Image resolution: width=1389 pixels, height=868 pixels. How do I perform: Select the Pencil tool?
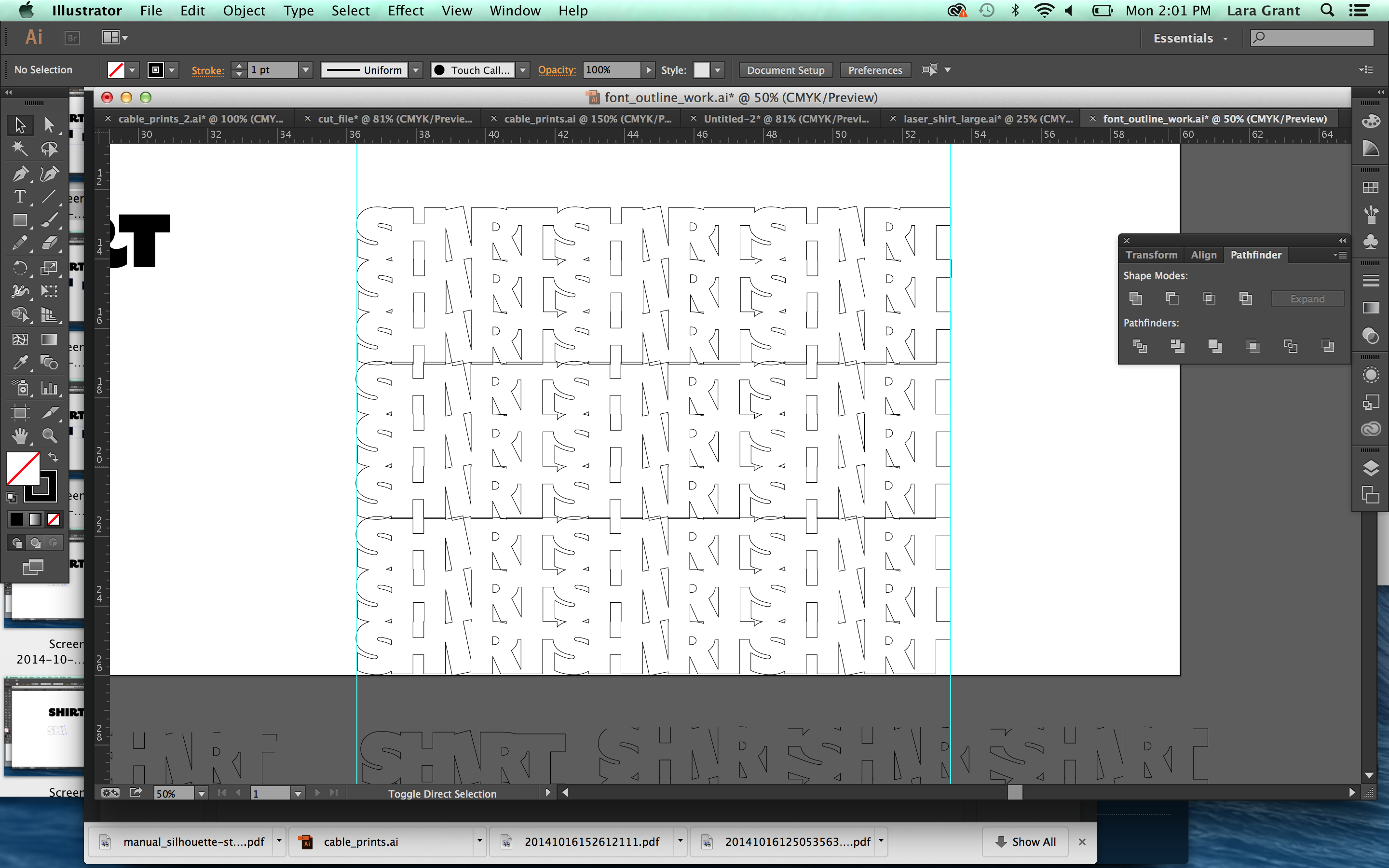click(x=20, y=244)
